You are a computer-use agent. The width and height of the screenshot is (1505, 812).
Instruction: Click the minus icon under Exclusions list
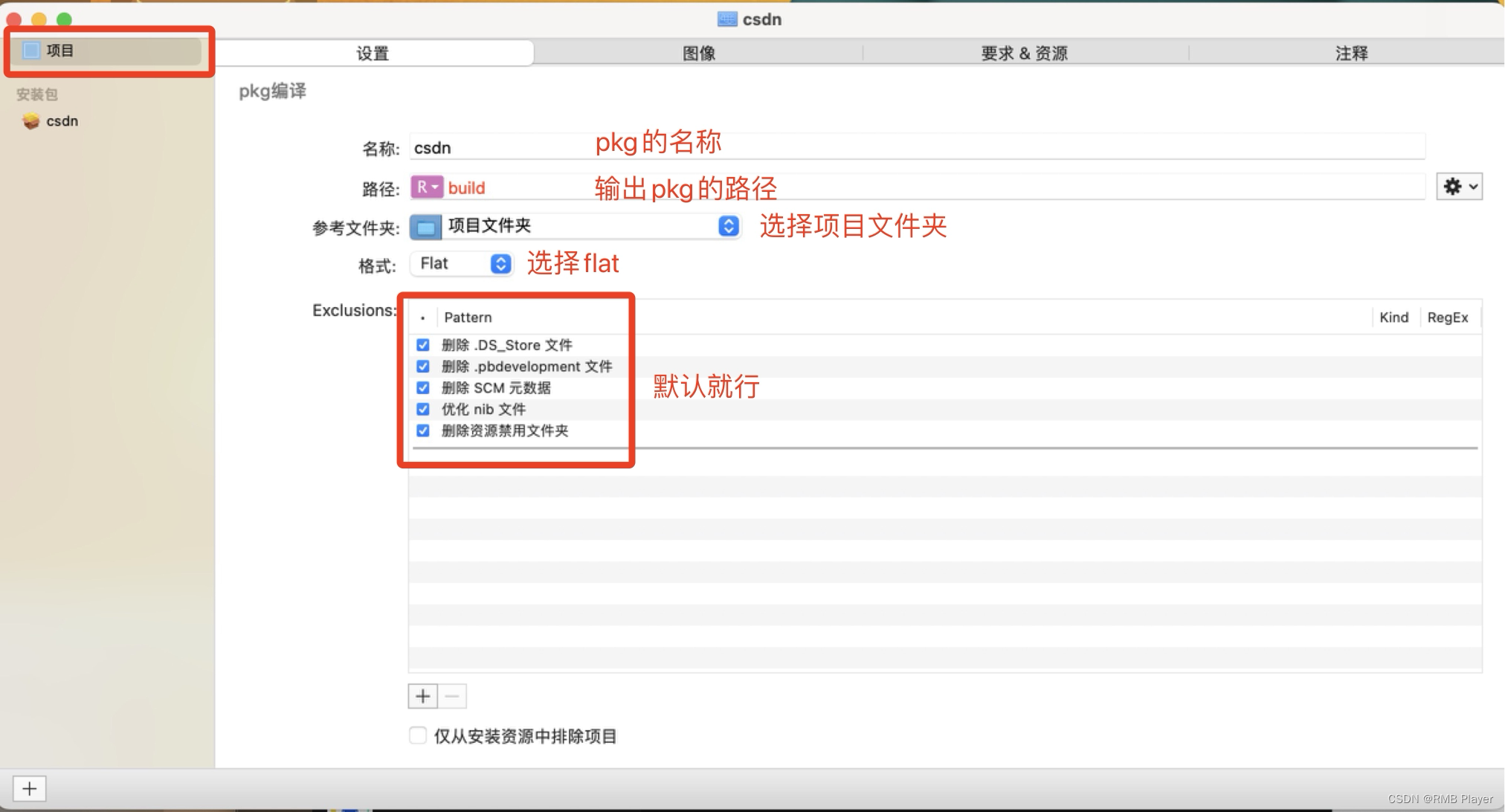452,697
